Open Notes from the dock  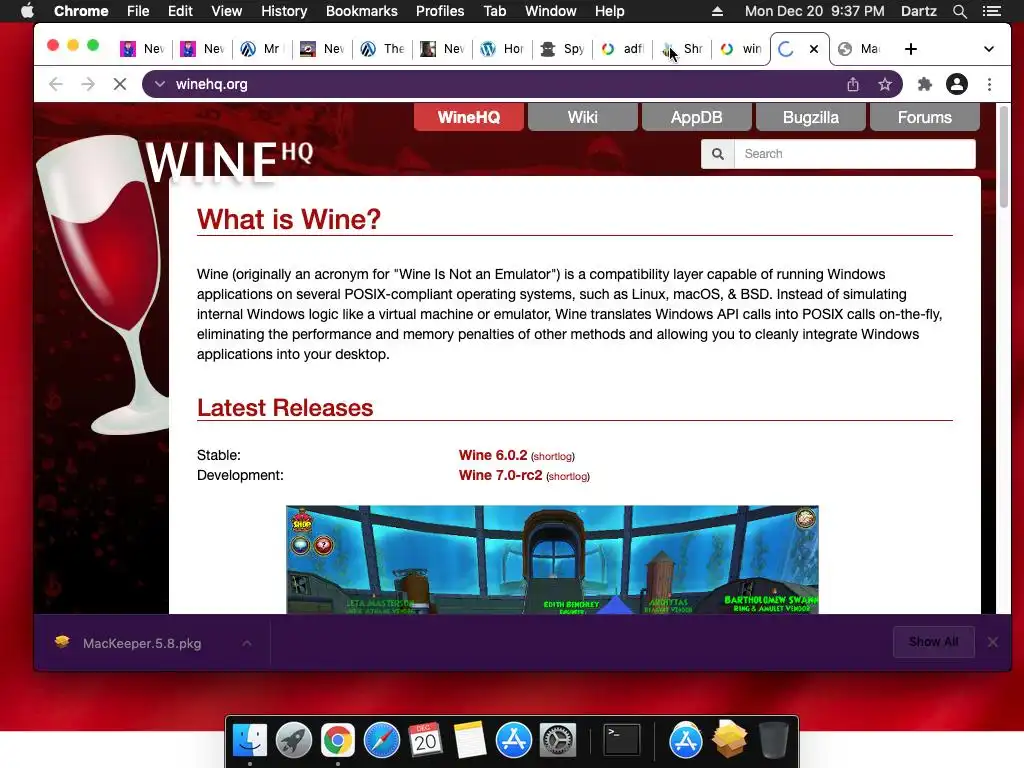(x=470, y=741)
